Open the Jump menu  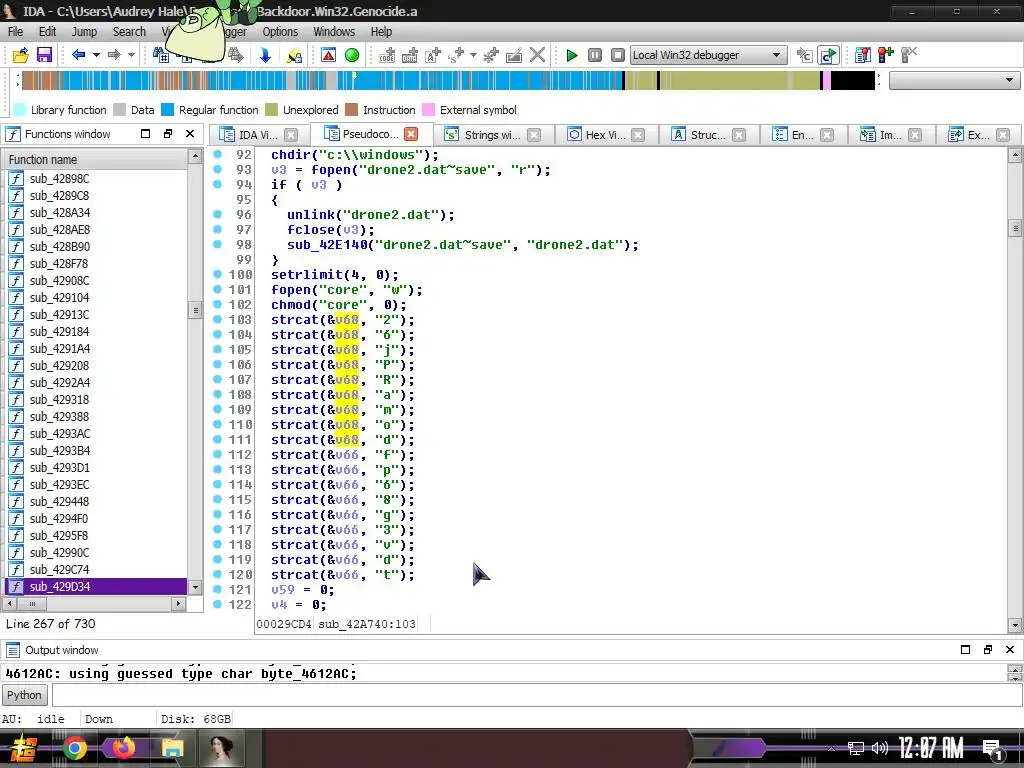coord(84,31)
